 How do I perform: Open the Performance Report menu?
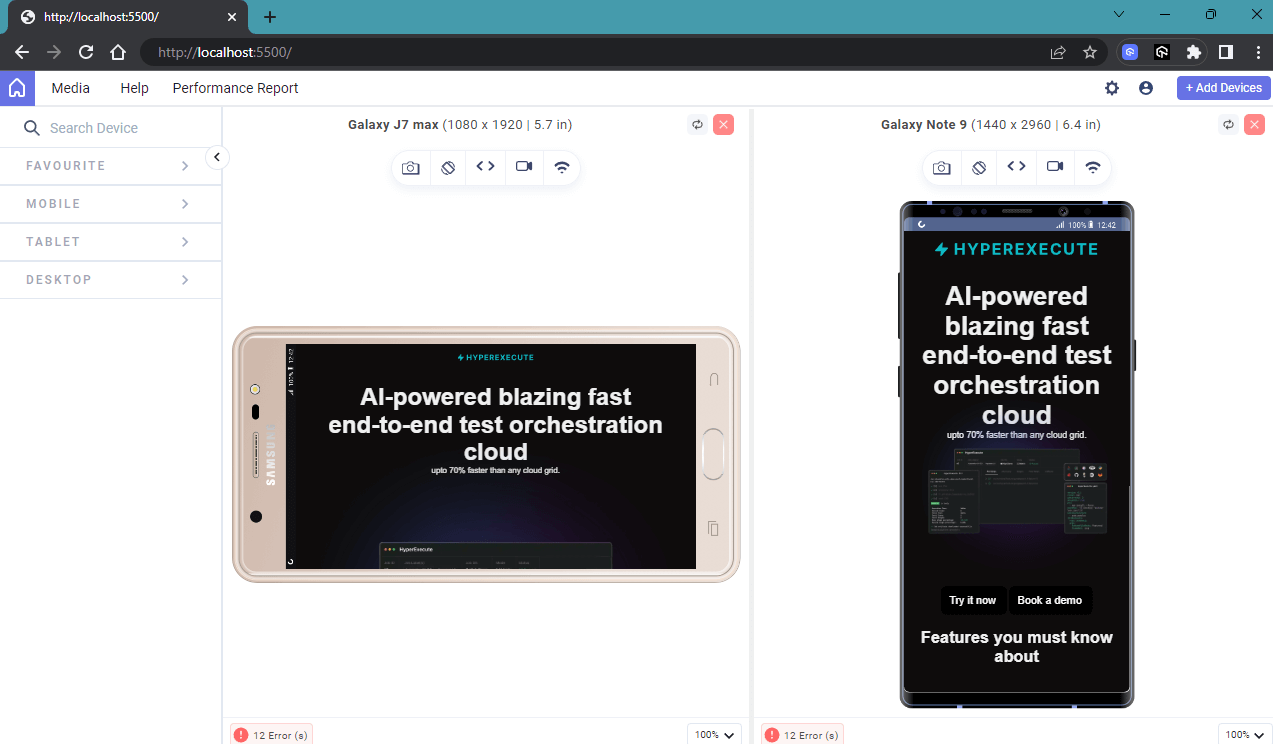pyautogui.click(x=235, y=88)
